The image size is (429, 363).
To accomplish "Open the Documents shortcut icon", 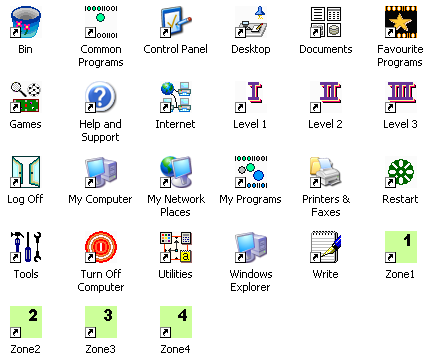I will 326,22.
